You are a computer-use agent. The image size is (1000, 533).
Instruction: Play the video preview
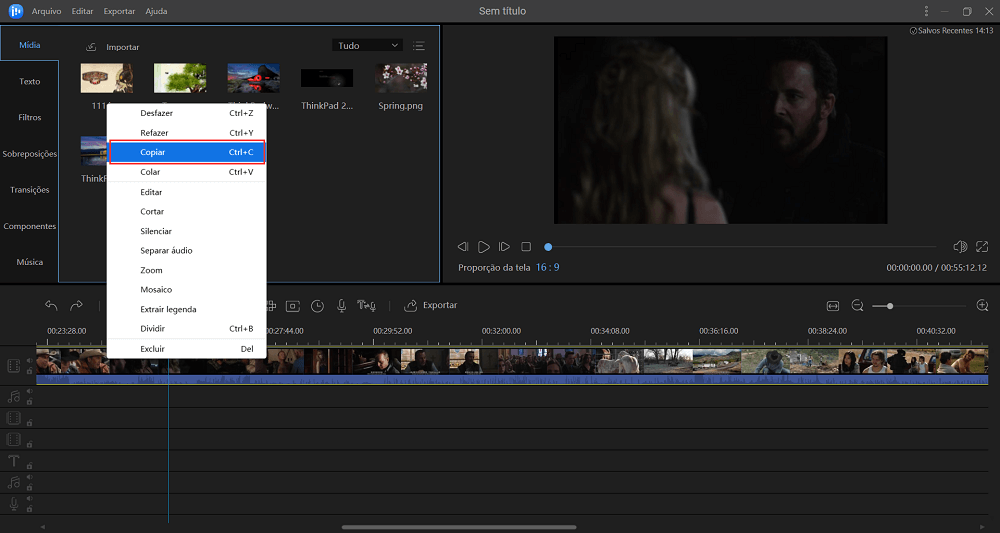tap(484, 246)
